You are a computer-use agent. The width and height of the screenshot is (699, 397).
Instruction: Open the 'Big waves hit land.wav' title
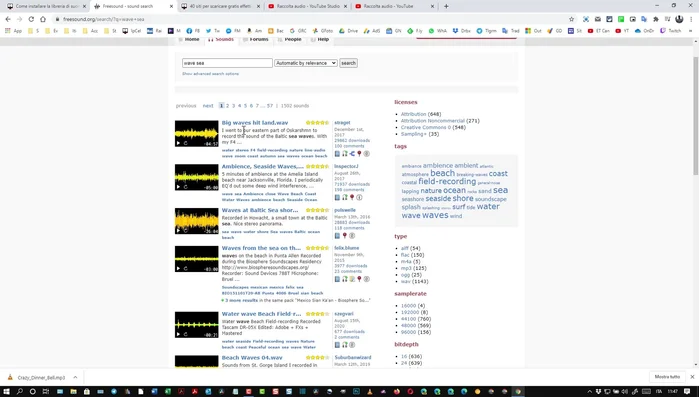(x=255, y=123)
